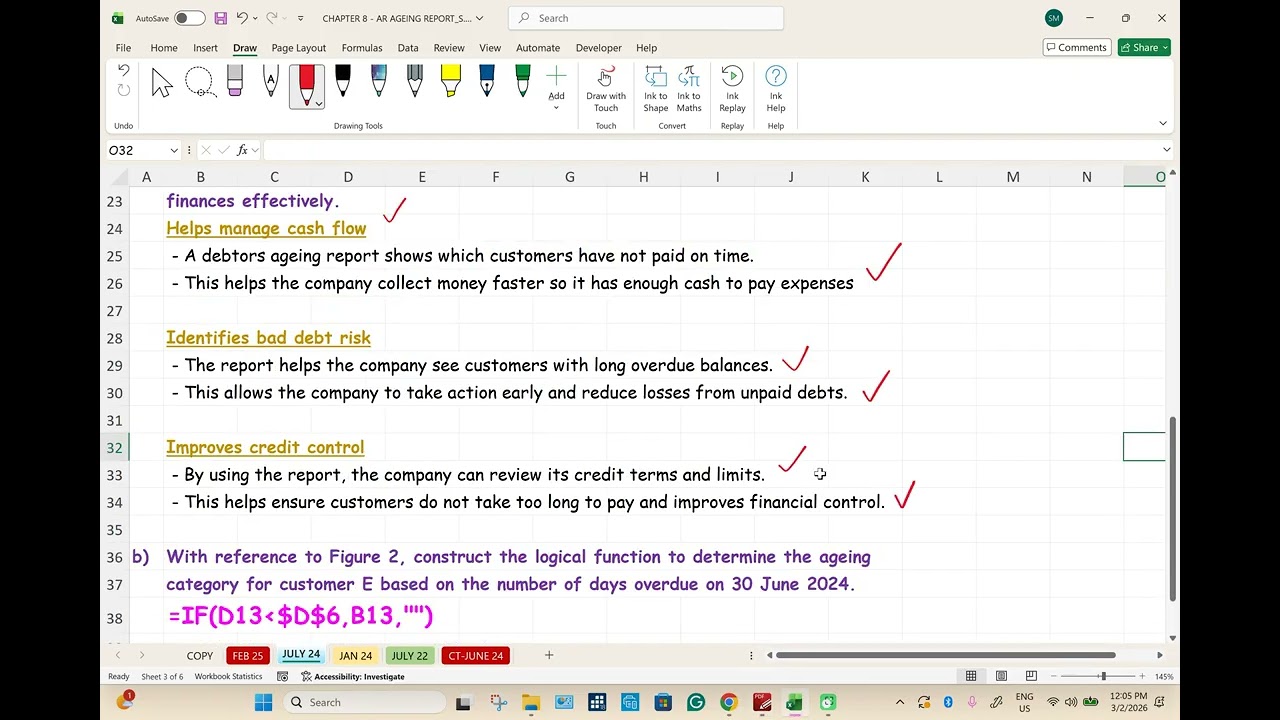Select the Action Pen tool

click(x=270, y=82)
